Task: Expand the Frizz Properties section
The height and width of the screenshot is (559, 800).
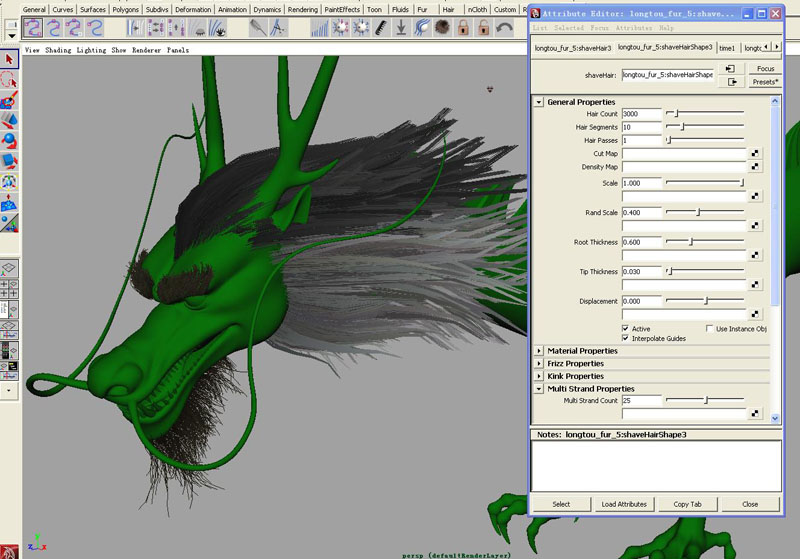Action: pyautogui.click(x=540, y=363)
